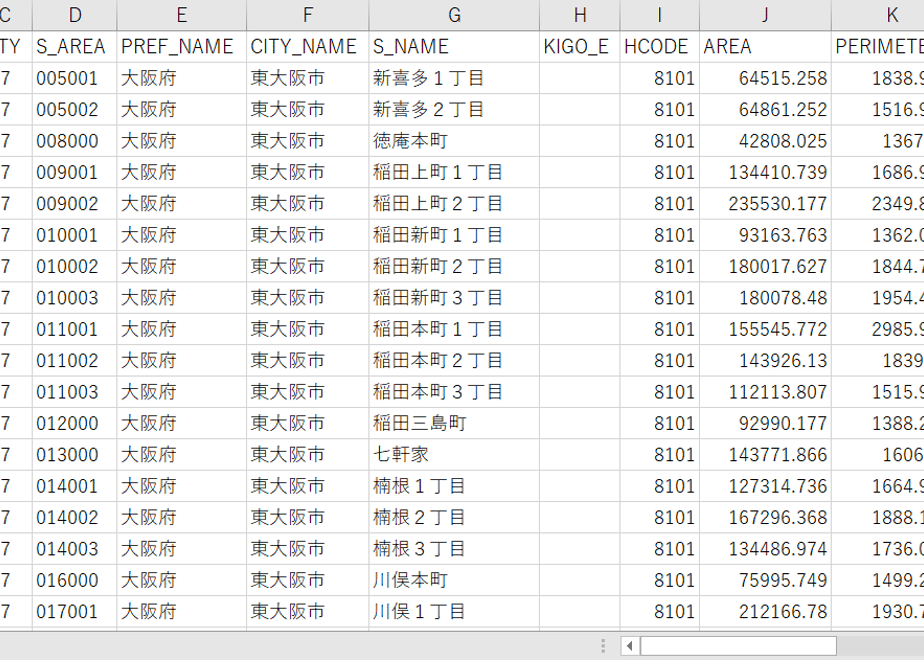The height and width of the screenshot is (660, 924).
Task: Select column D header
Action: pos(75,15)
